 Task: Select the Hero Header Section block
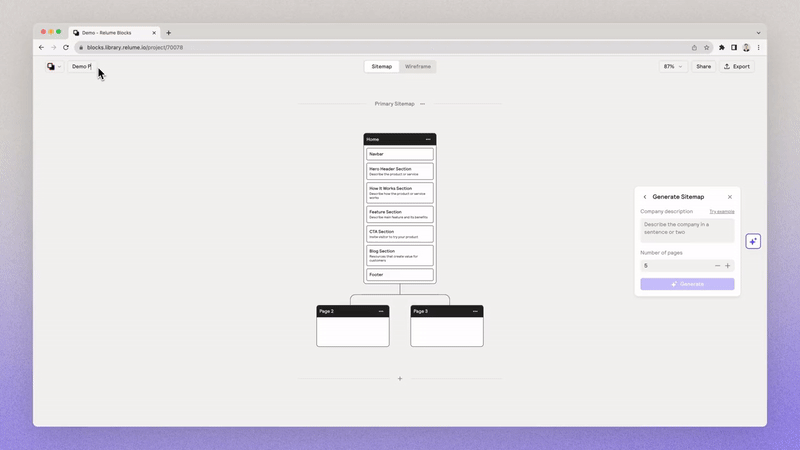[x=400, y=171]
